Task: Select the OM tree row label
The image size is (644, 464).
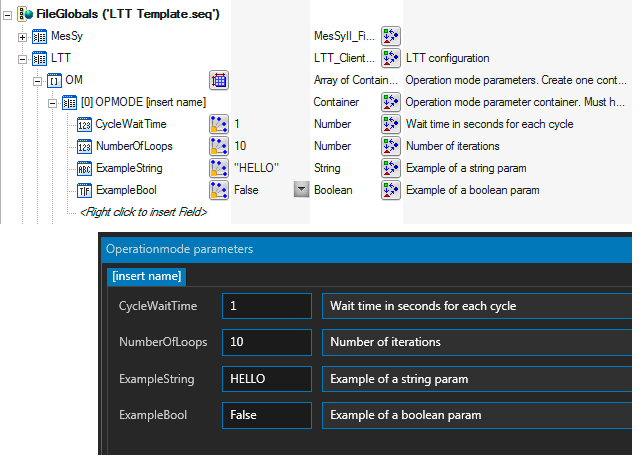Action: (74, 80)
